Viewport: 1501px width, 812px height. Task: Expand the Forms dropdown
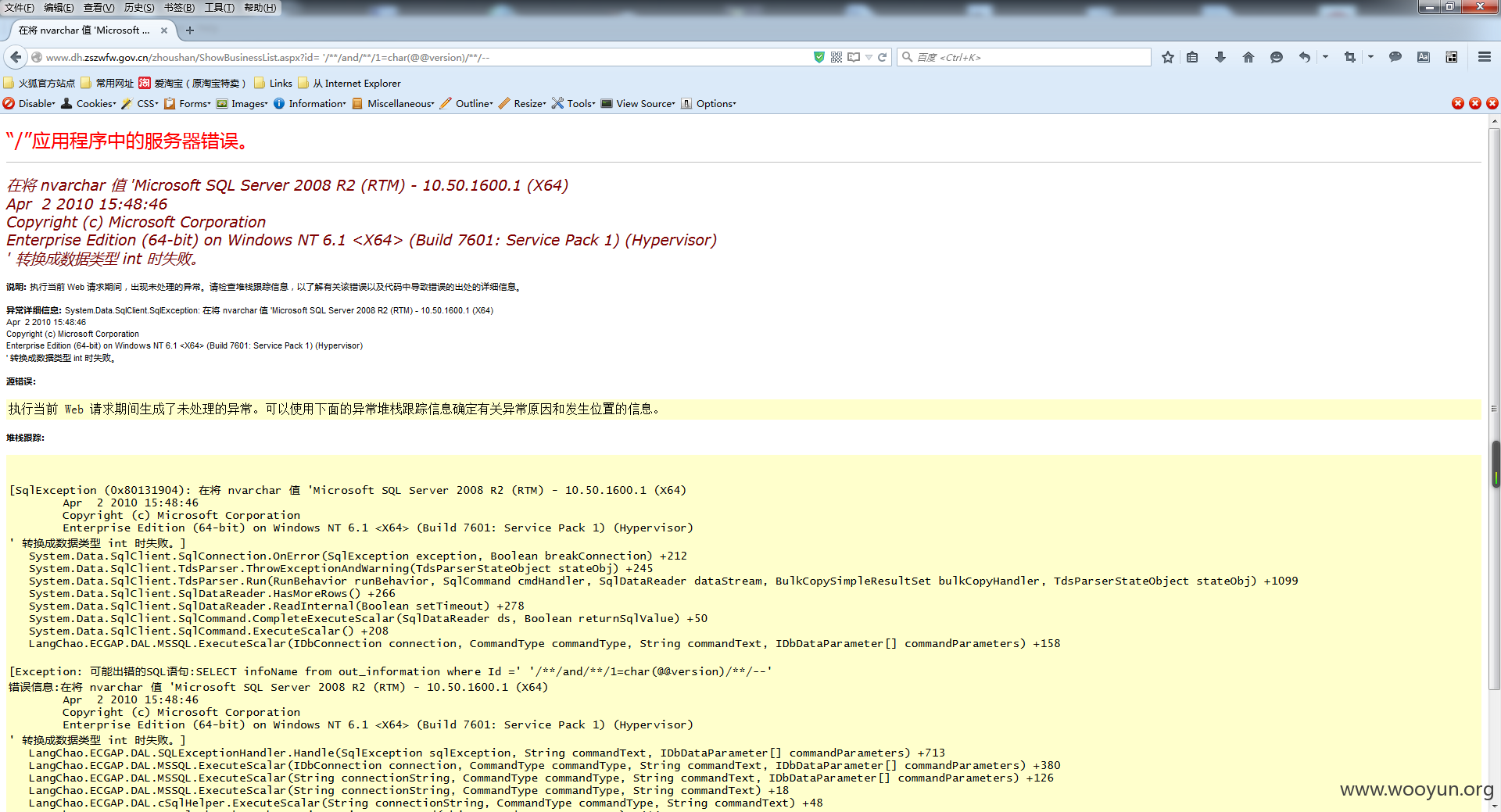click(x=188, y=103)
